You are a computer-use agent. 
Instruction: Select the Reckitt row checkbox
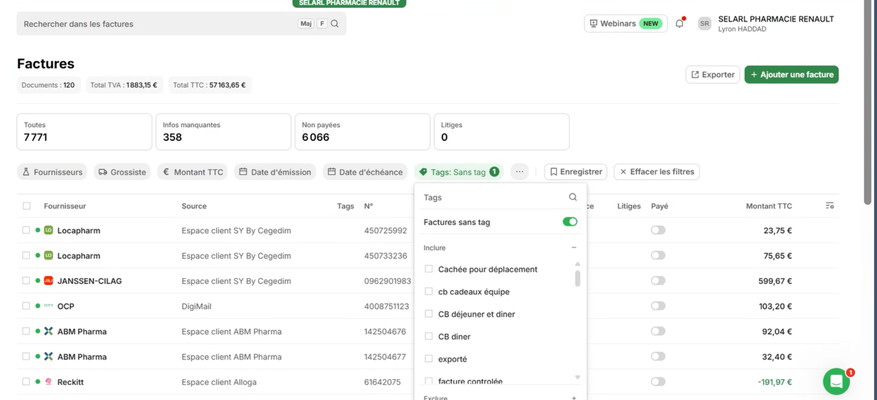click(26, 382)
